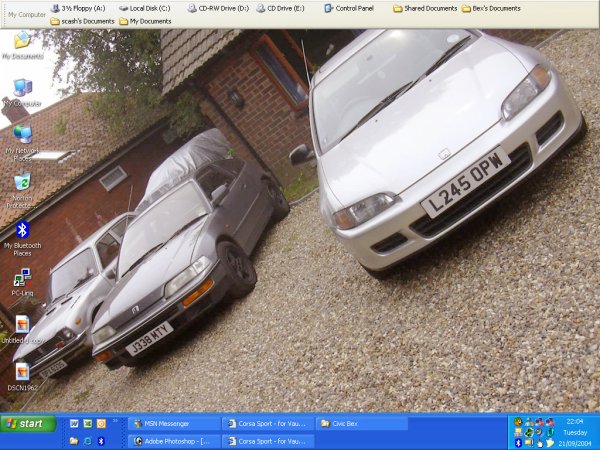Click the system tray clock
Screen dimensions: 600x450
574,422
